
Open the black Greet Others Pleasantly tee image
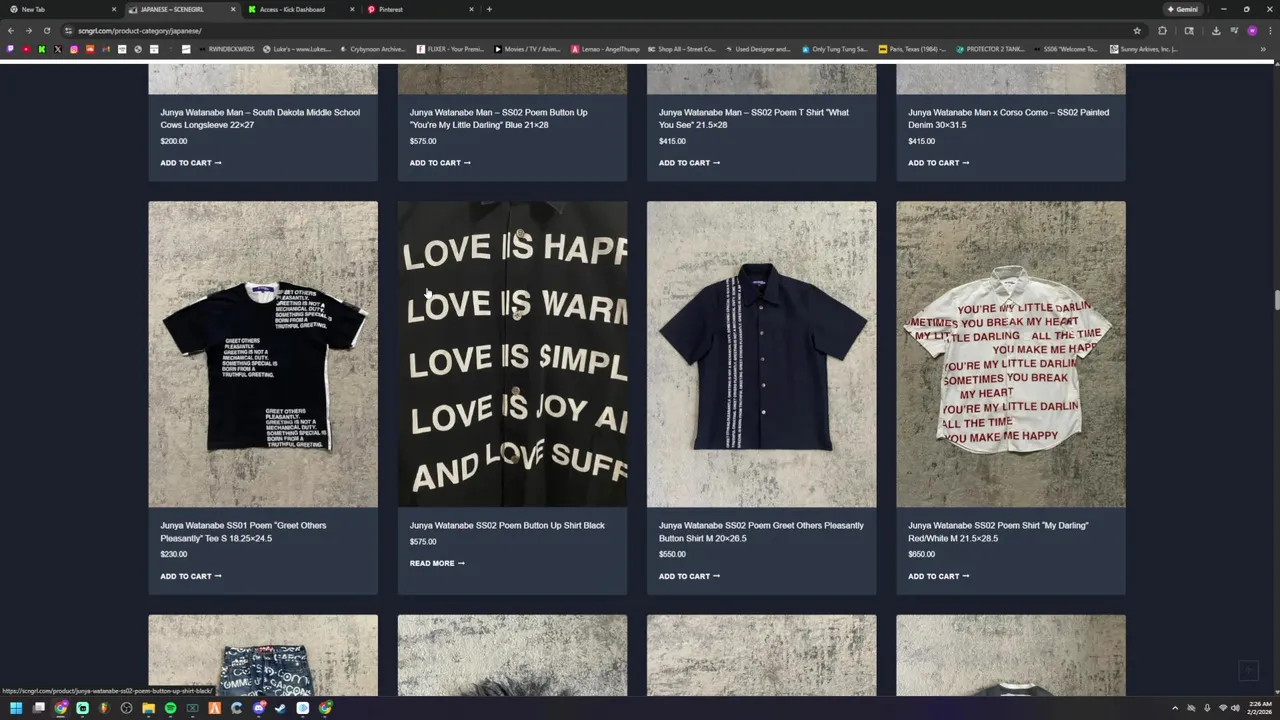pyautogui.click(x=263, y=354)
